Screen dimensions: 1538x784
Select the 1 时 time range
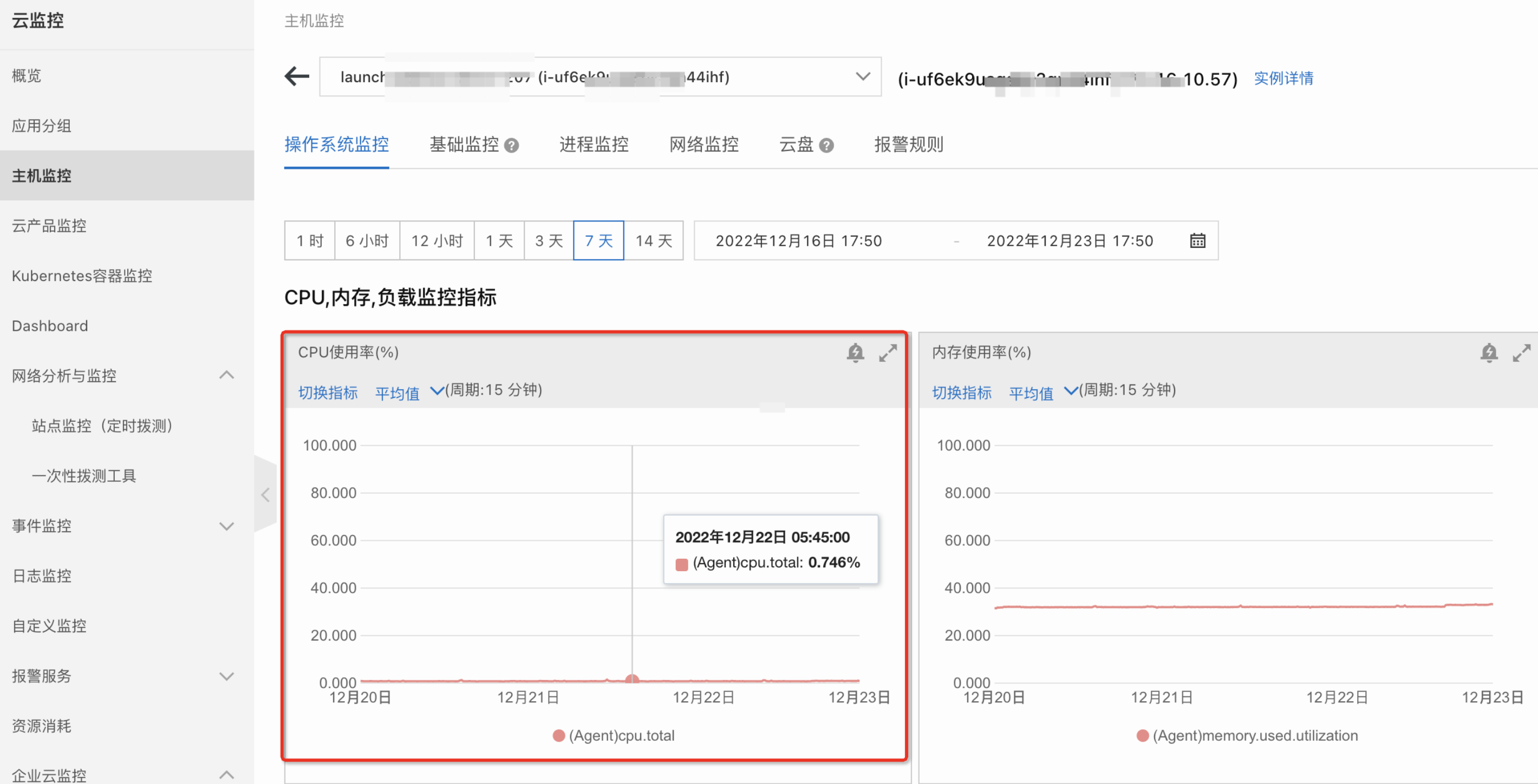click(x=310, y=240)
